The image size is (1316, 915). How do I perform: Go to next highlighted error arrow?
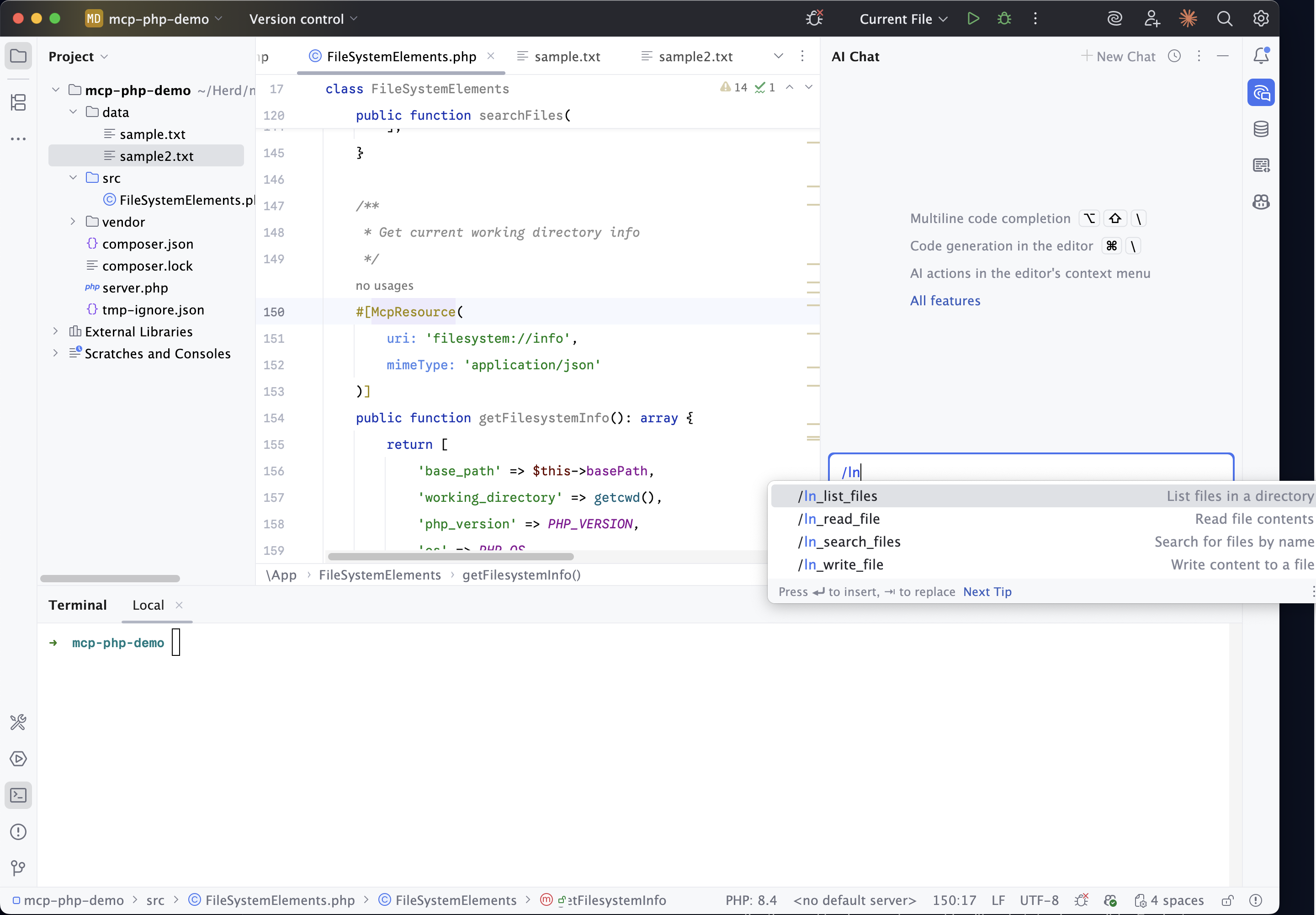pos(809,87)
